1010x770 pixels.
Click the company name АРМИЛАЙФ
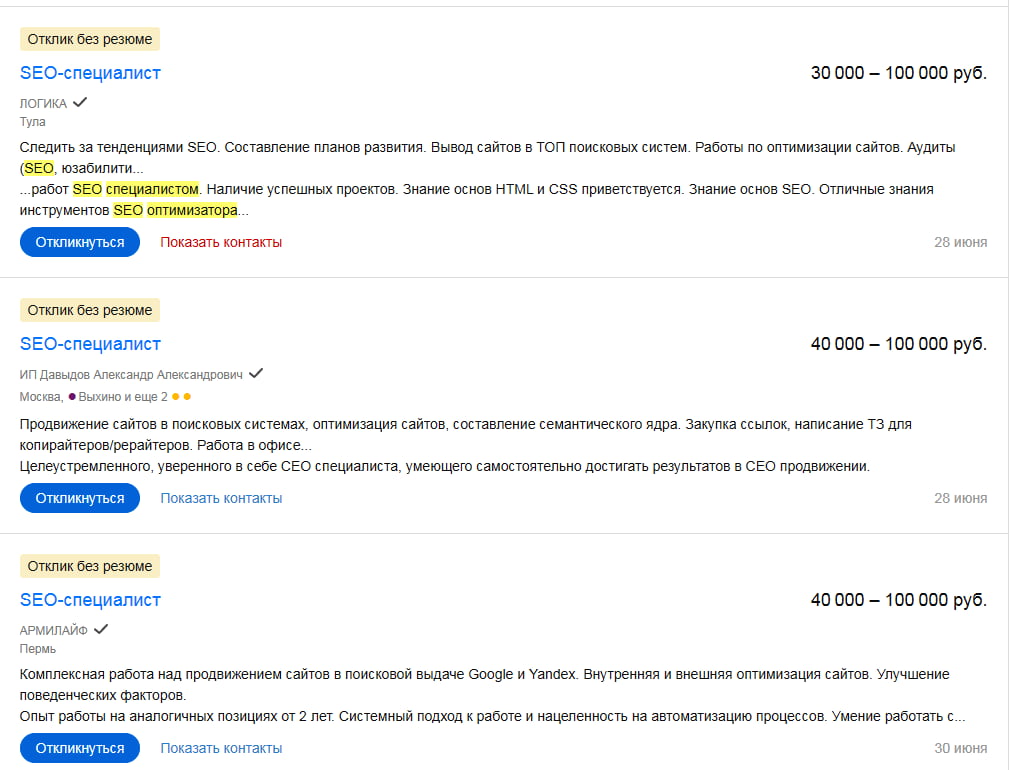click(x=55, y=629)
